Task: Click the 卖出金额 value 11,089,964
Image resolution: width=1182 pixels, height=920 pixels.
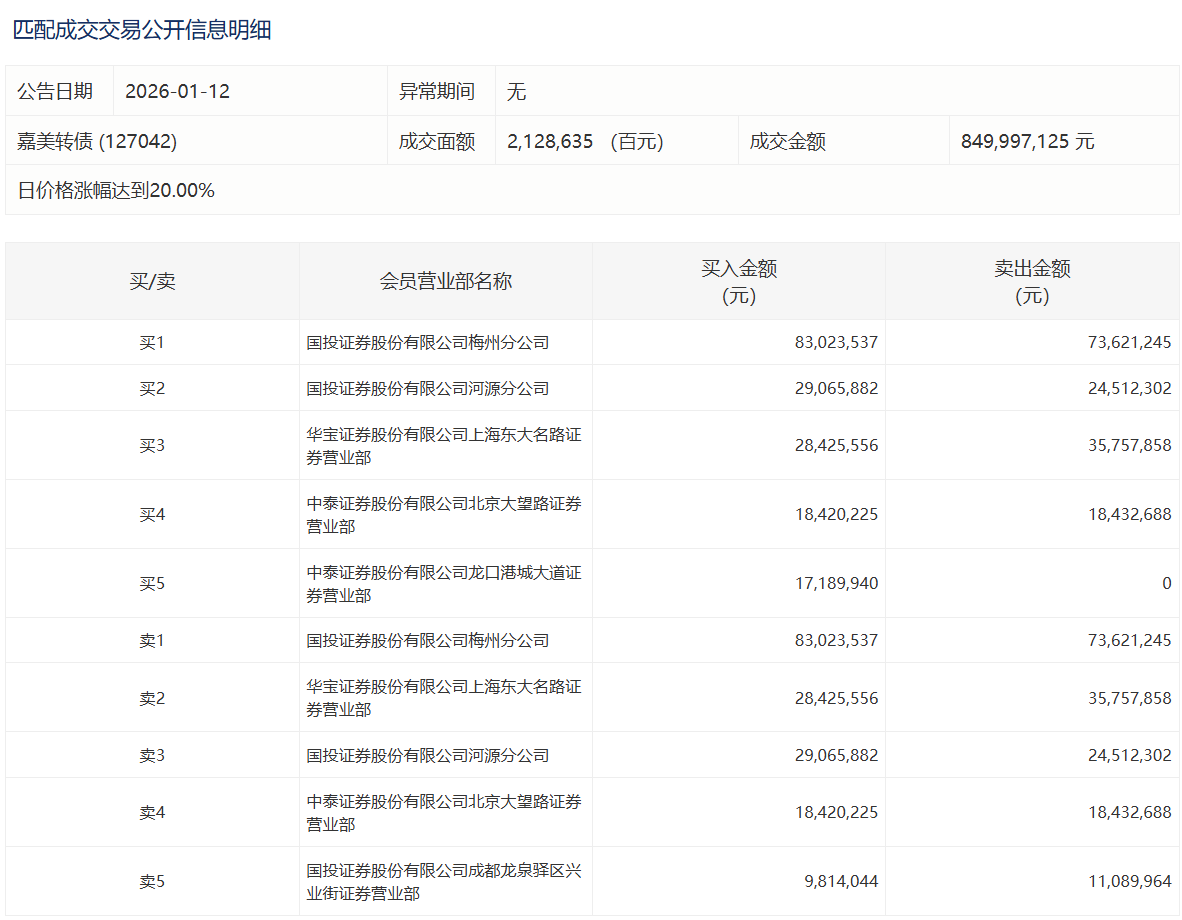Action: pos(1131,881)
